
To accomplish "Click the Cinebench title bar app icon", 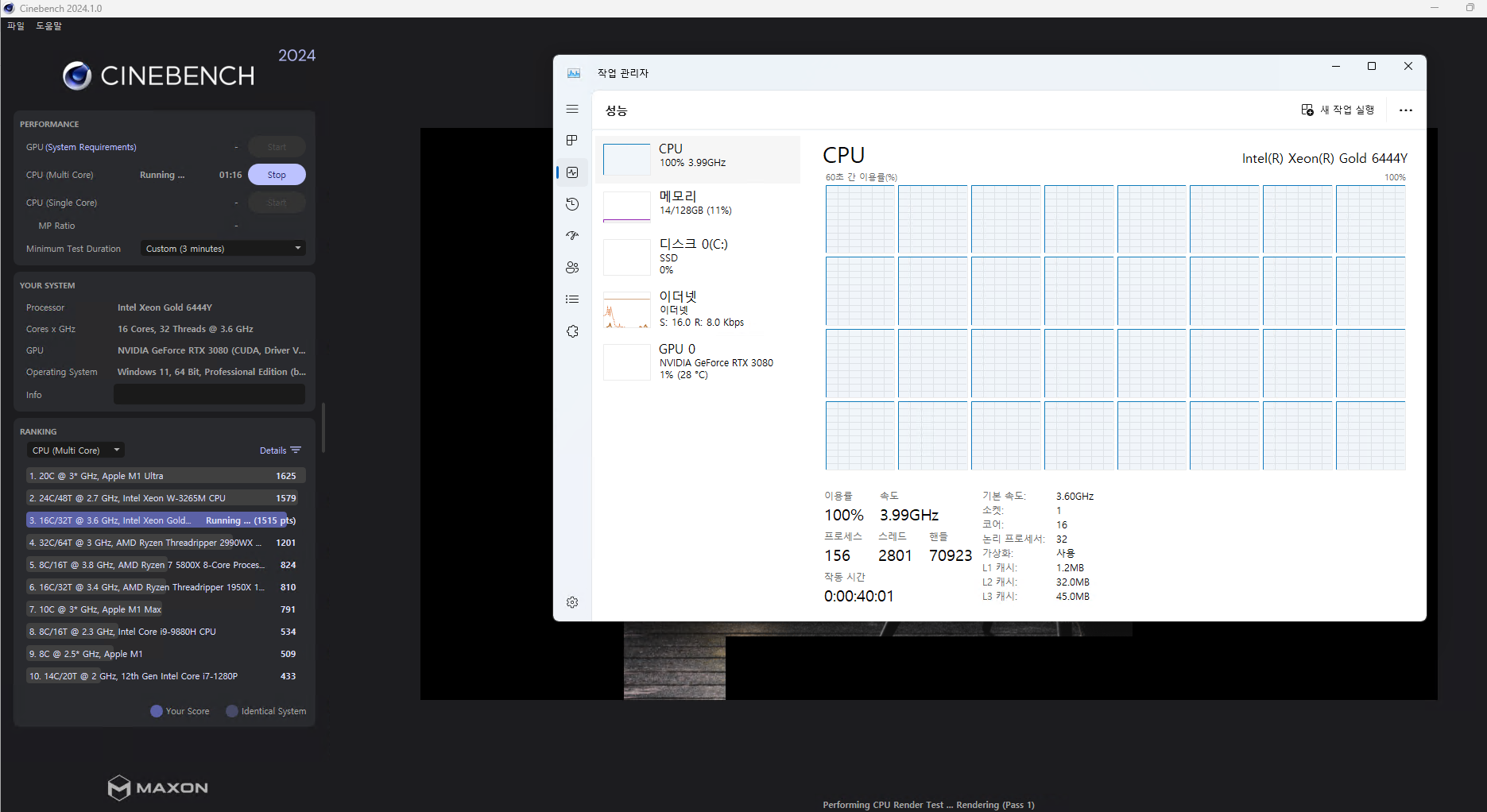I will coord(9,8).
